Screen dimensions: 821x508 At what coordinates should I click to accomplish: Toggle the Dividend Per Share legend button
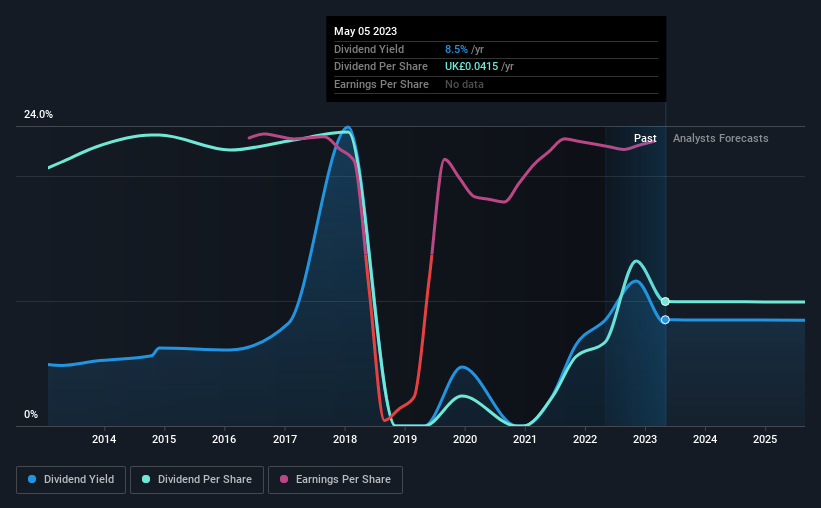point(197,480)
